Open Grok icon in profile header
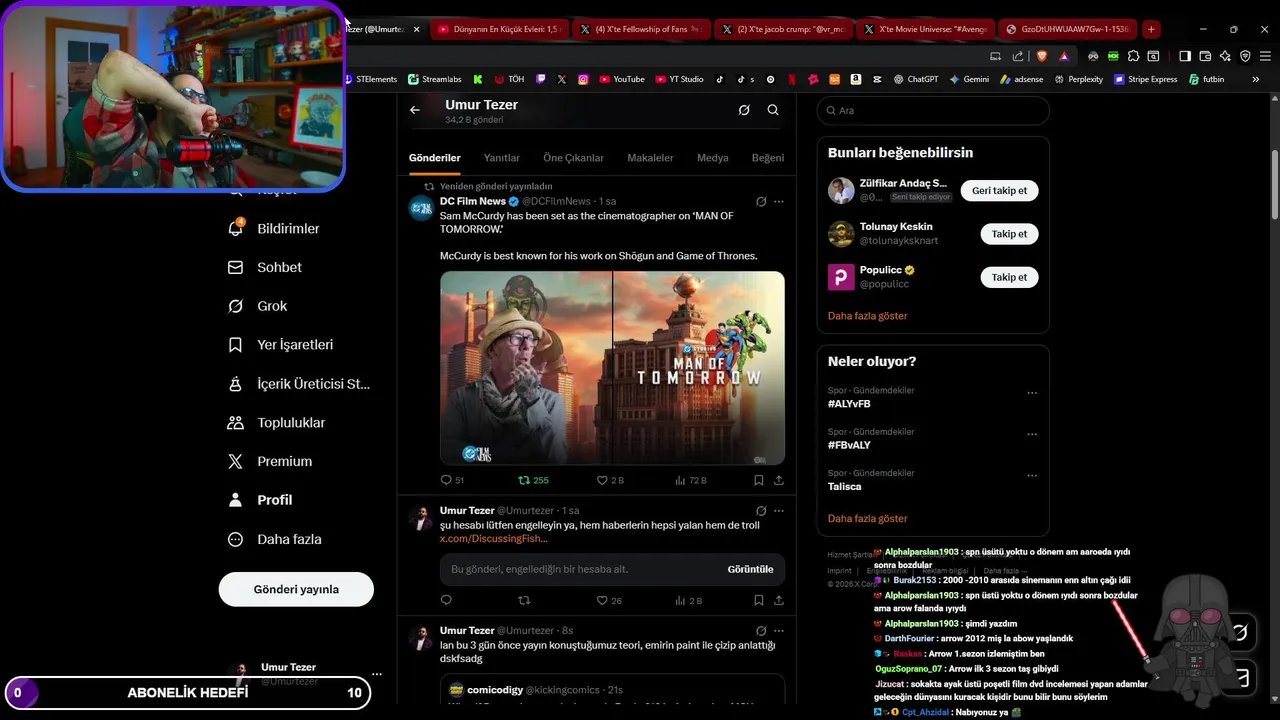Image resolution: width=1280 pixels, height=720 pixels. pos(744,110)
